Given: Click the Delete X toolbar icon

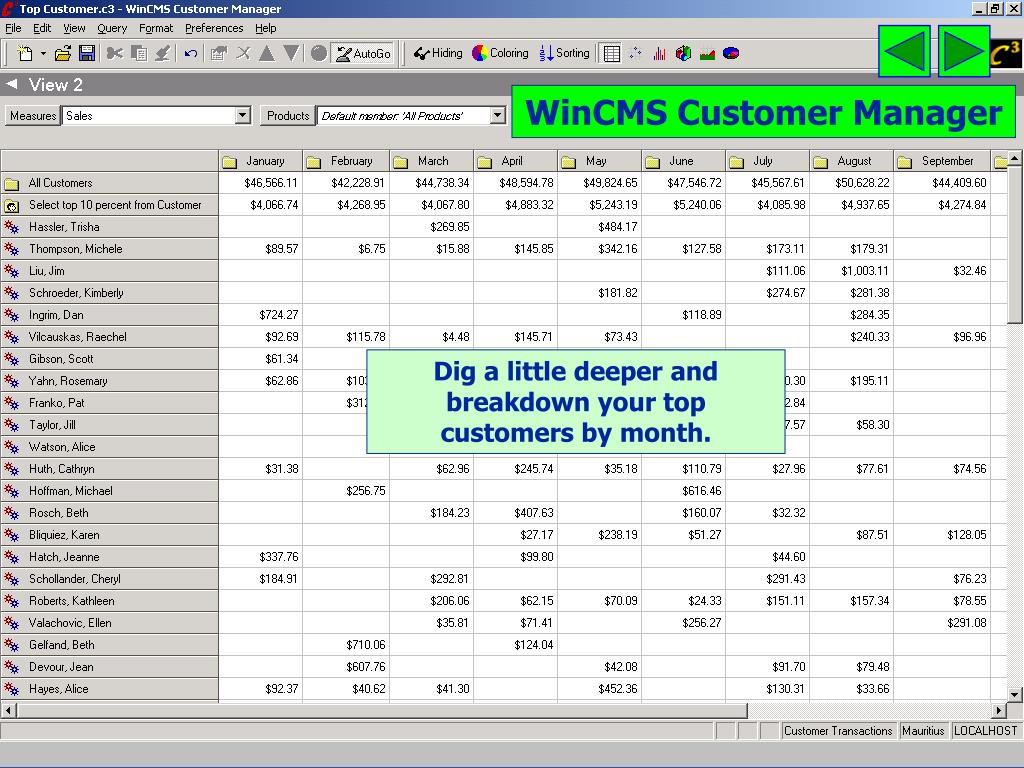Looking at the screenshot, I should (243, 54).
